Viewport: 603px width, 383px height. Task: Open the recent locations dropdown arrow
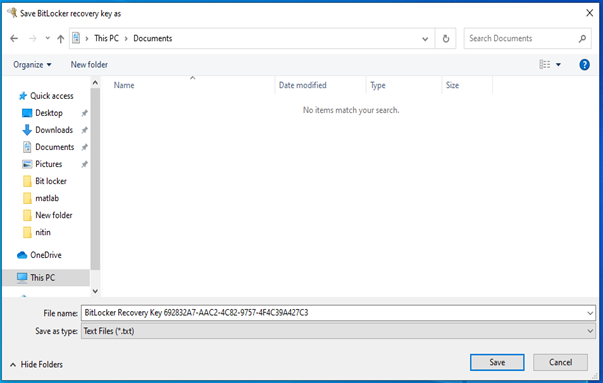tap(47, 38)
